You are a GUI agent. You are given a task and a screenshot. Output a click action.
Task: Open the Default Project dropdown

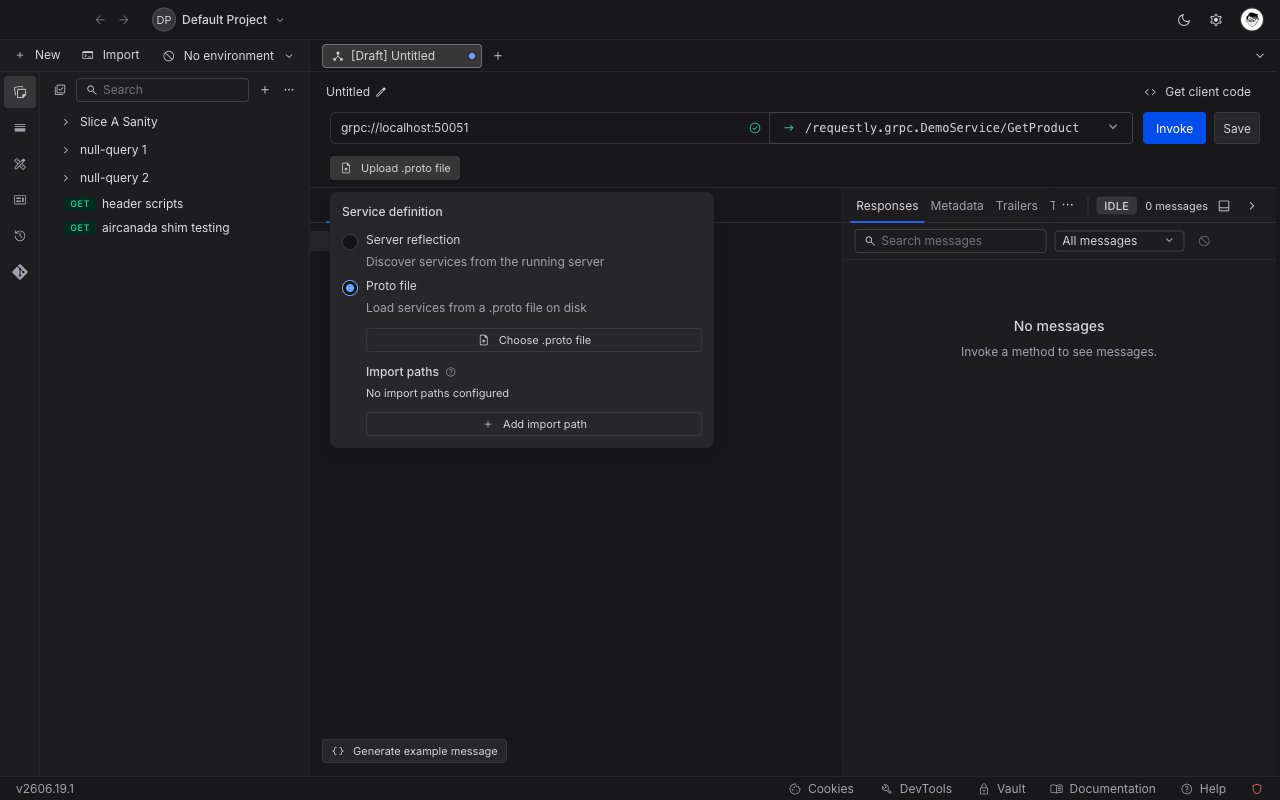[x=219, y=20]
